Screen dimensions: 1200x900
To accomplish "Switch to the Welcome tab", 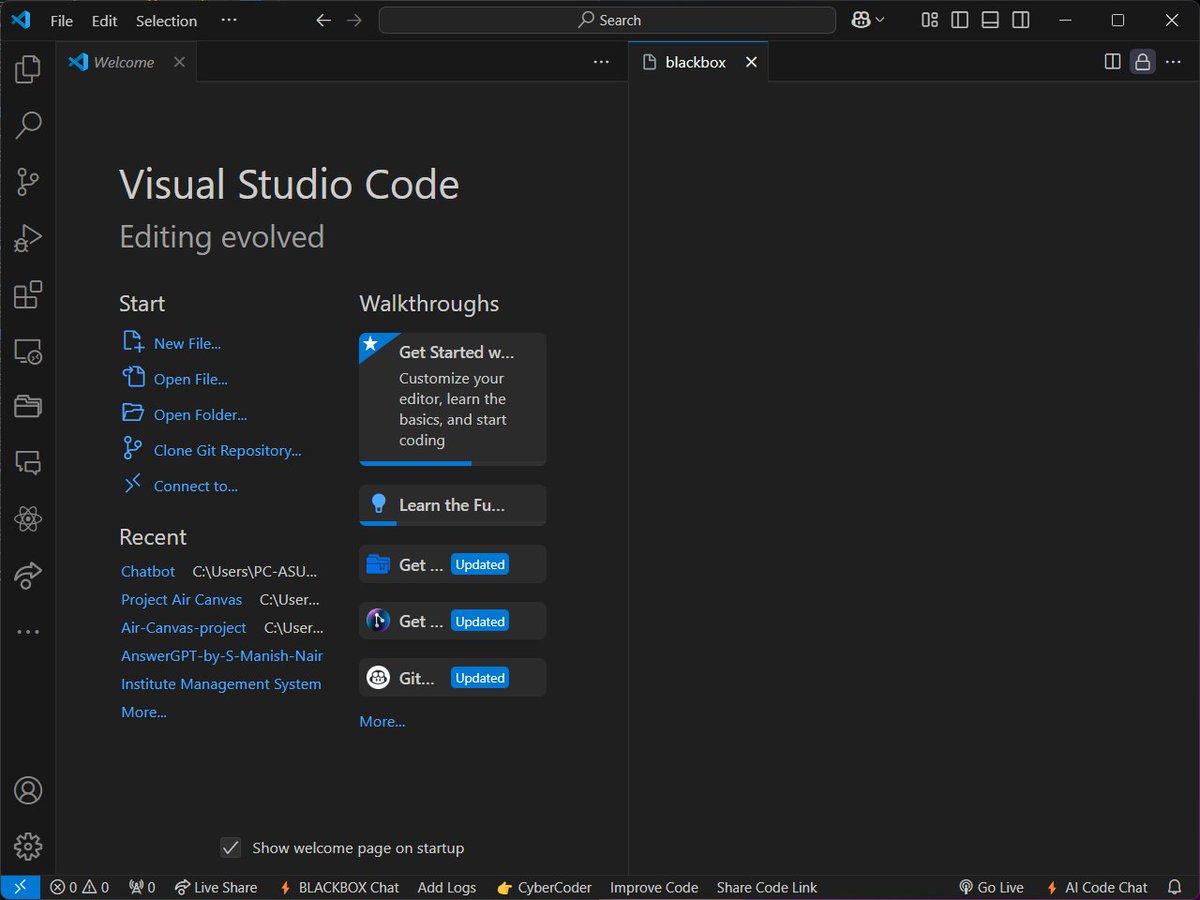I will [x=126, y=62].
